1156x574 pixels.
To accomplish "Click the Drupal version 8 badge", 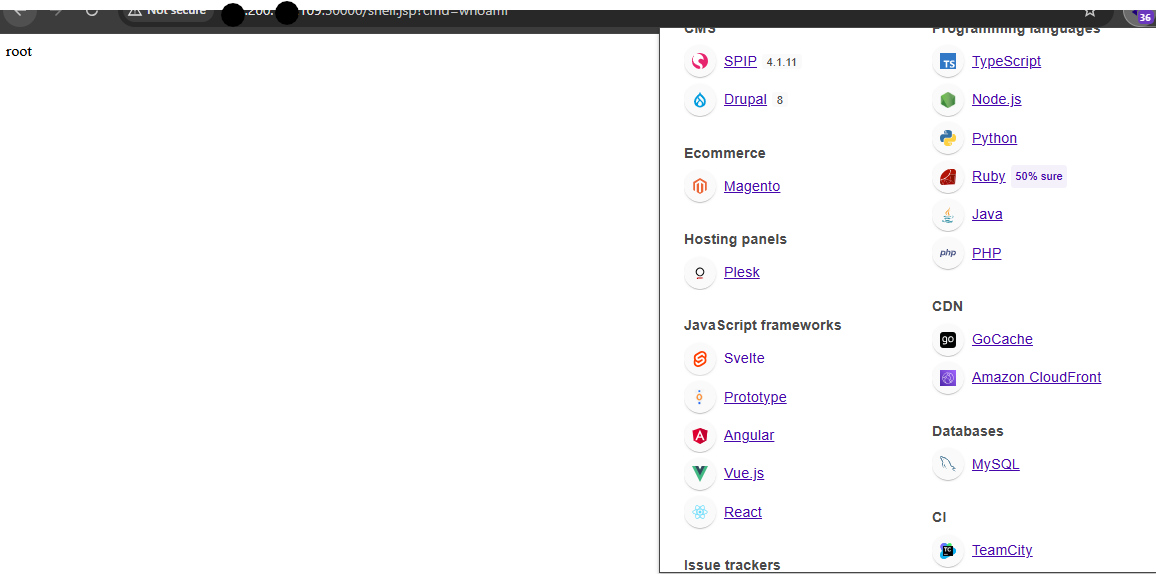I will tap(779, 100).
